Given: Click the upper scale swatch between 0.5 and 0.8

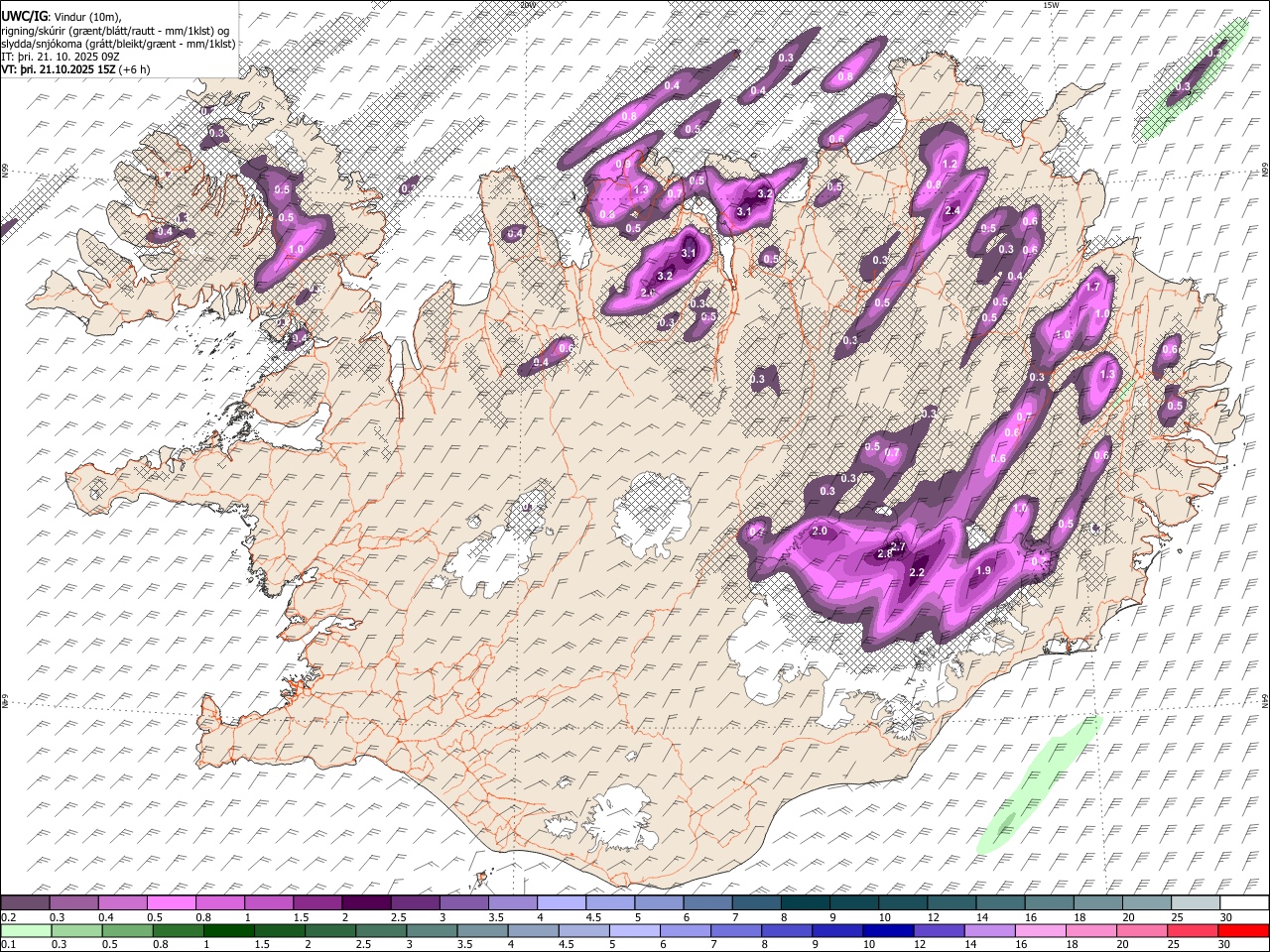Looking at the screenshot, I should [x=171, y=902].
